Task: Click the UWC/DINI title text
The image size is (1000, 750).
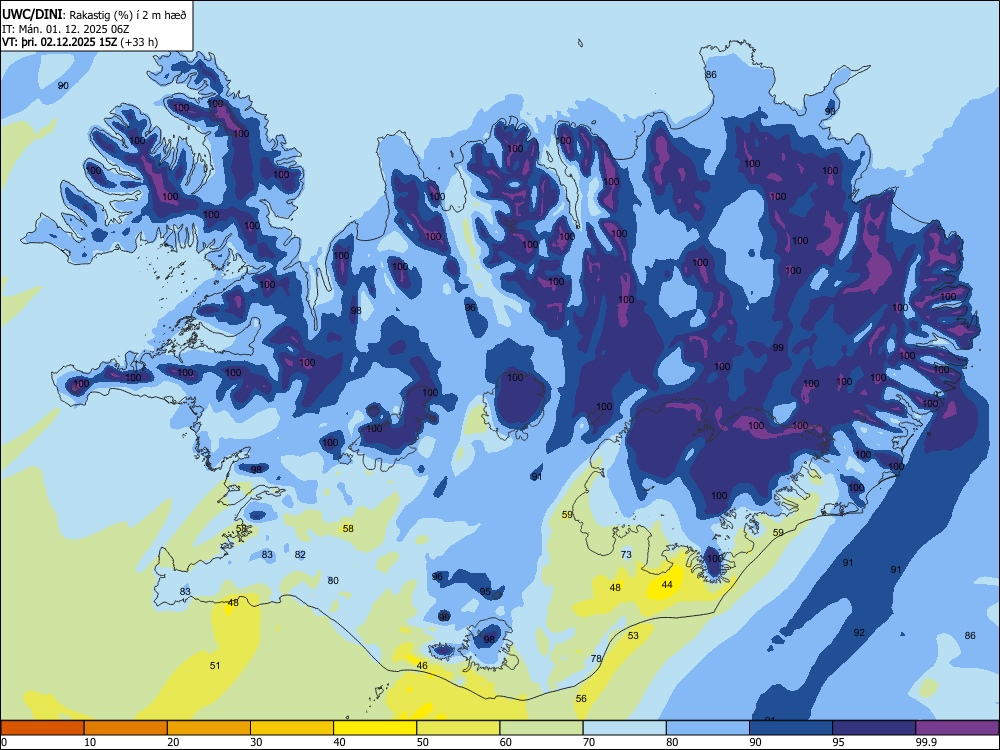Action: tap(32, 13)
